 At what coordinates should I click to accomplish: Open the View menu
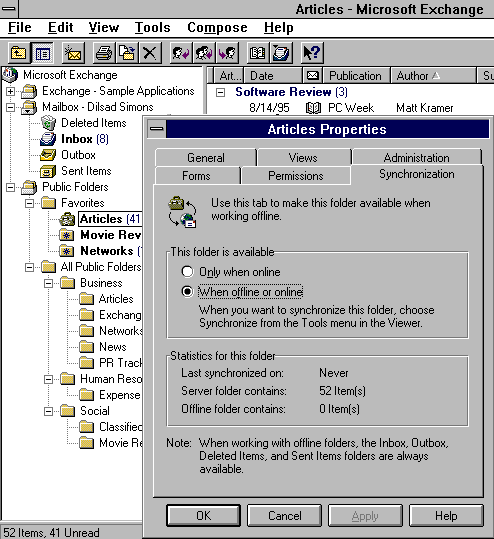click(104, 28)
